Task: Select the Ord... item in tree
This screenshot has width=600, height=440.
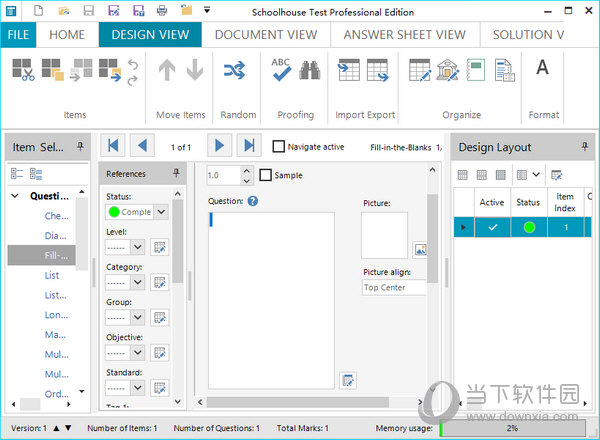Action: coord(57,394)
